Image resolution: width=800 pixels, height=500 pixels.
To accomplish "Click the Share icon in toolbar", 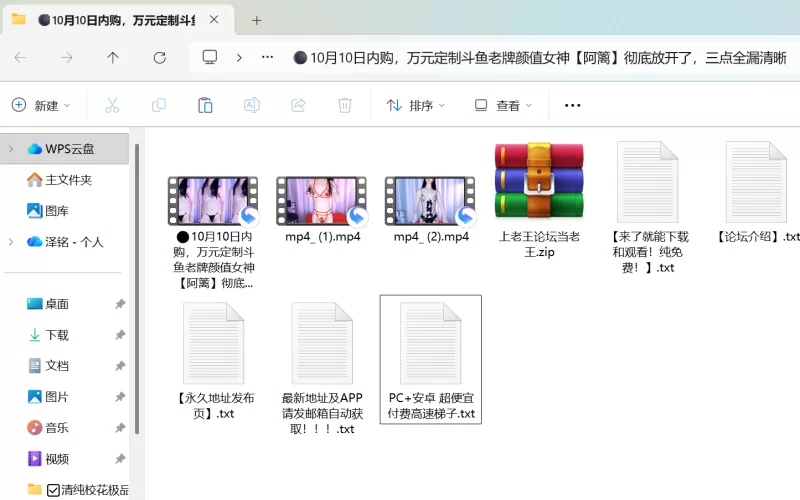I will tap(298, 105).
